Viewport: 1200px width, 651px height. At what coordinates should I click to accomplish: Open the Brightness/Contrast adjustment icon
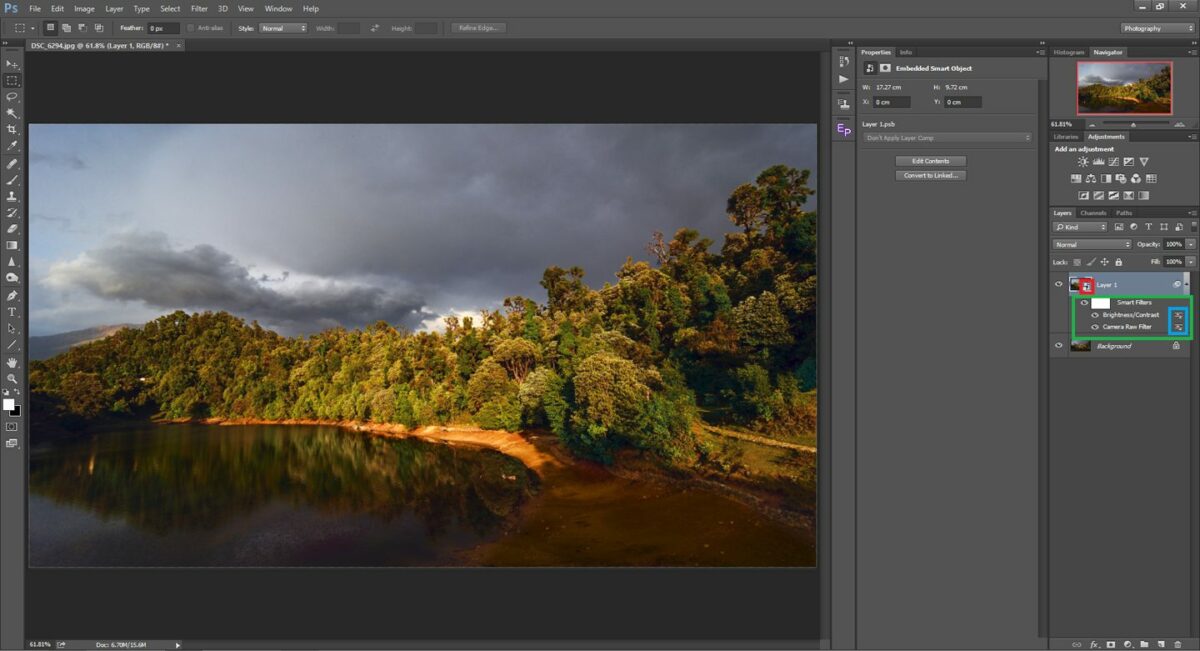click(x=1081, y=162)
